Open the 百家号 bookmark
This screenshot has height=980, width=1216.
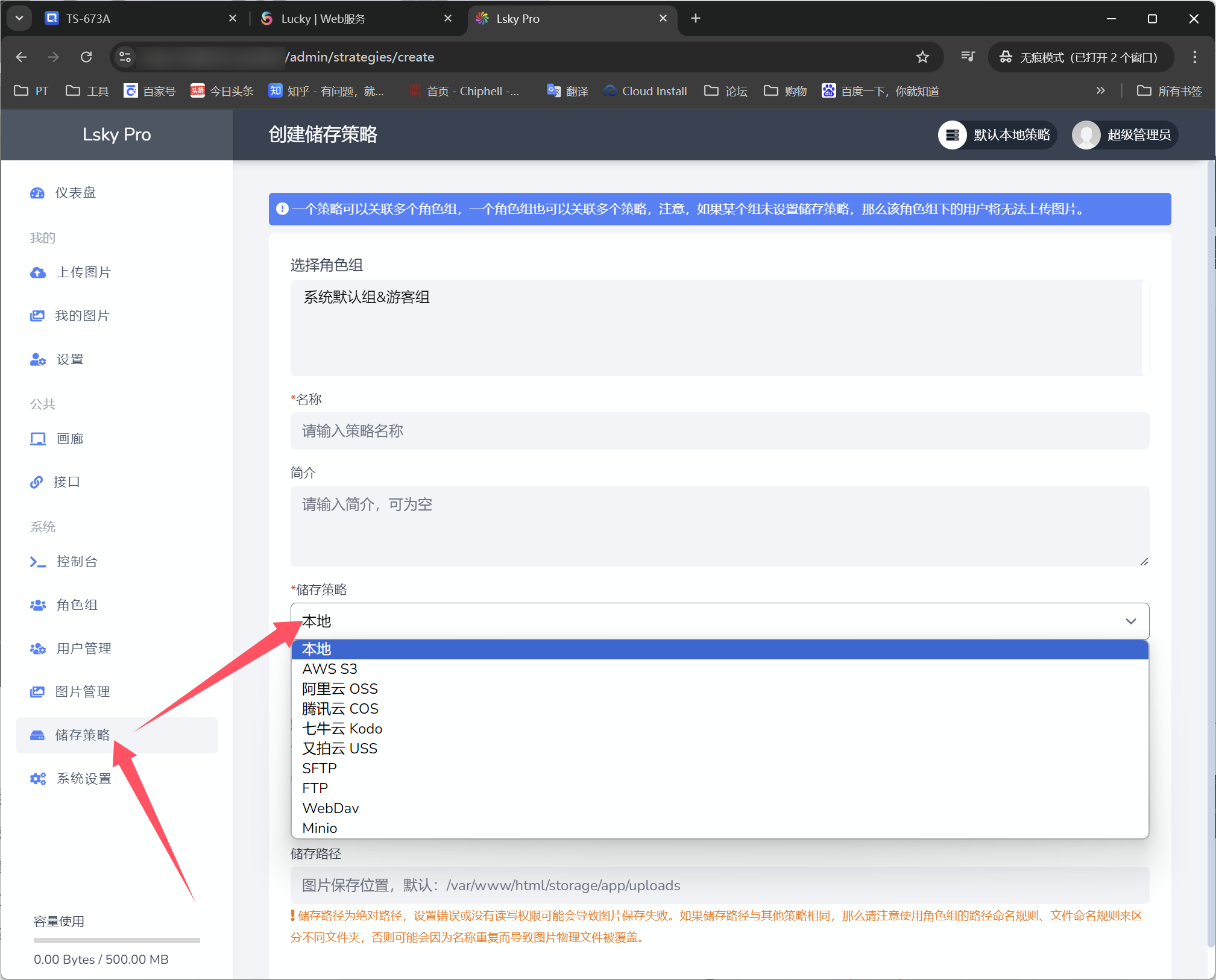coord(150,91)
